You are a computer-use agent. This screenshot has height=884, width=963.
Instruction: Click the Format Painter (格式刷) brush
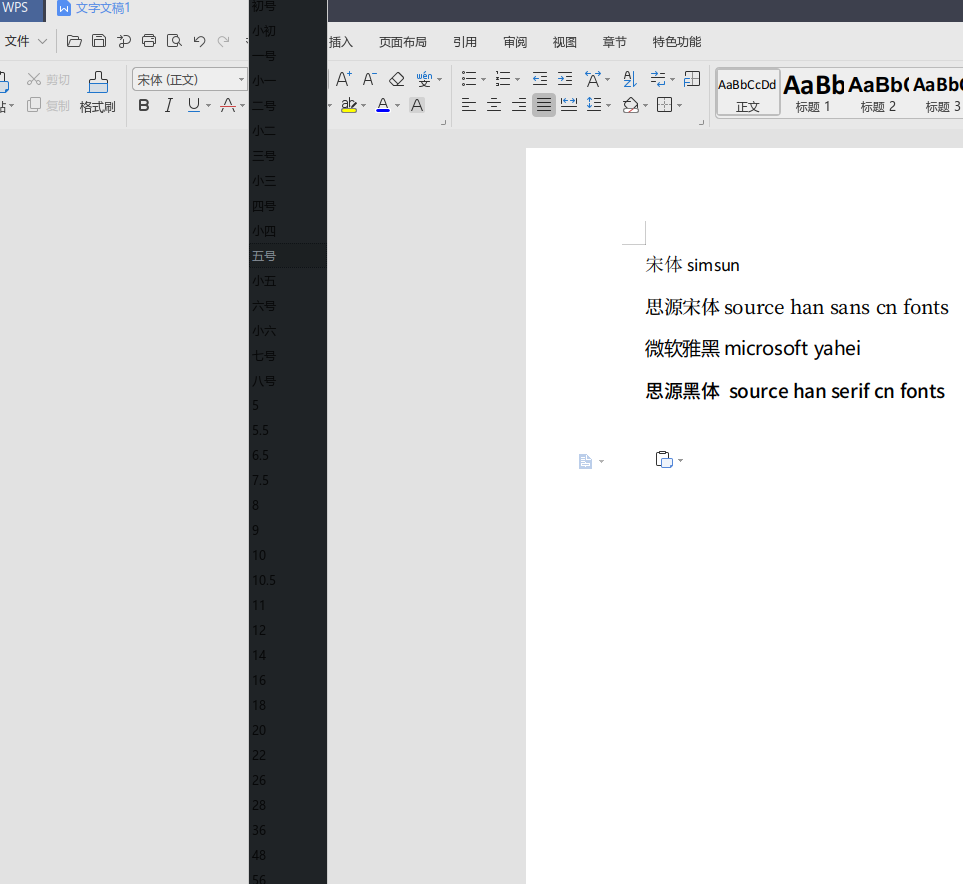click(98, 92)
